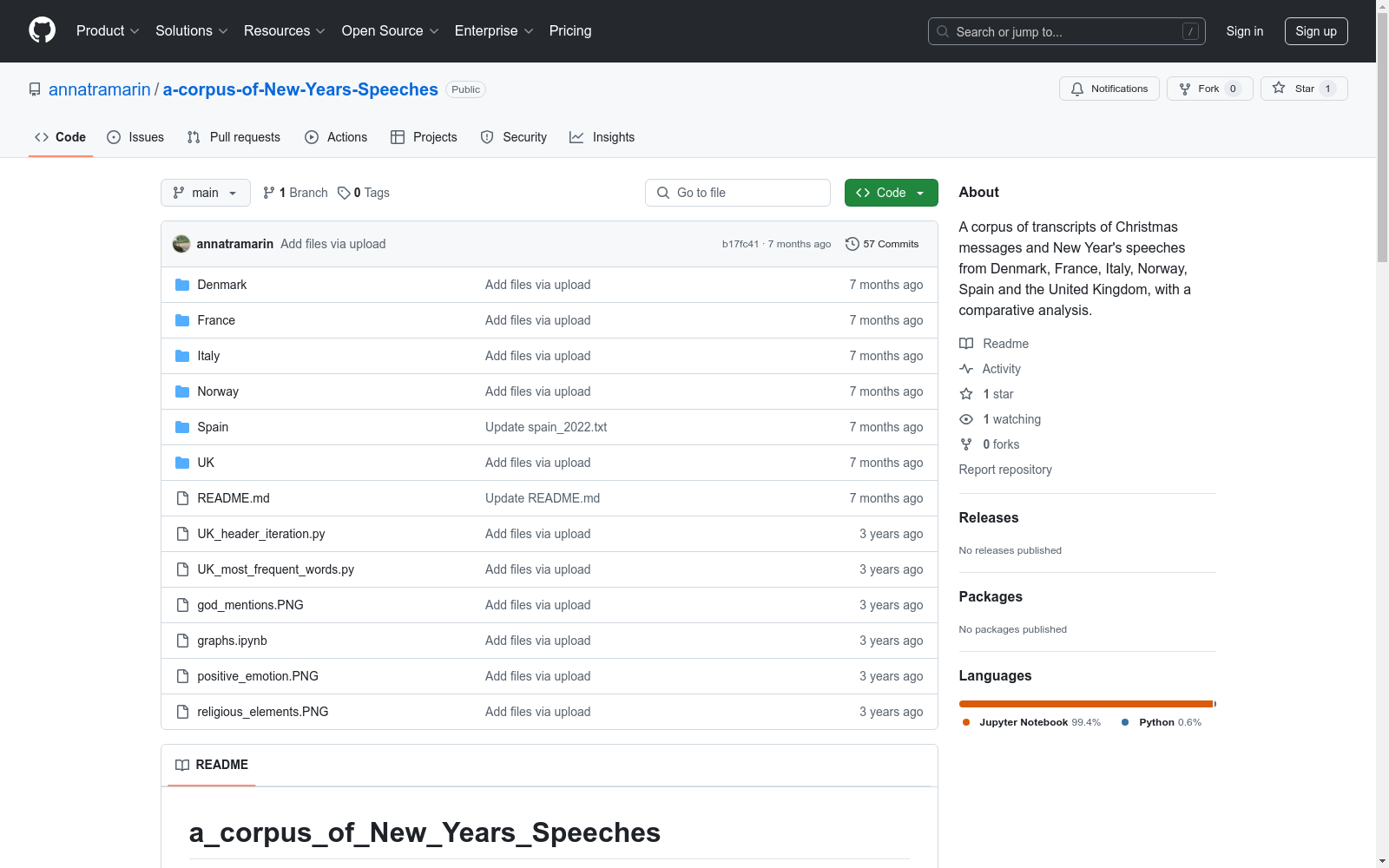This screenshot has height=868, width=1389.
Task: Click the tag icon beside 0 Tags
Action: pyautogui.click(x=344, y=193)
